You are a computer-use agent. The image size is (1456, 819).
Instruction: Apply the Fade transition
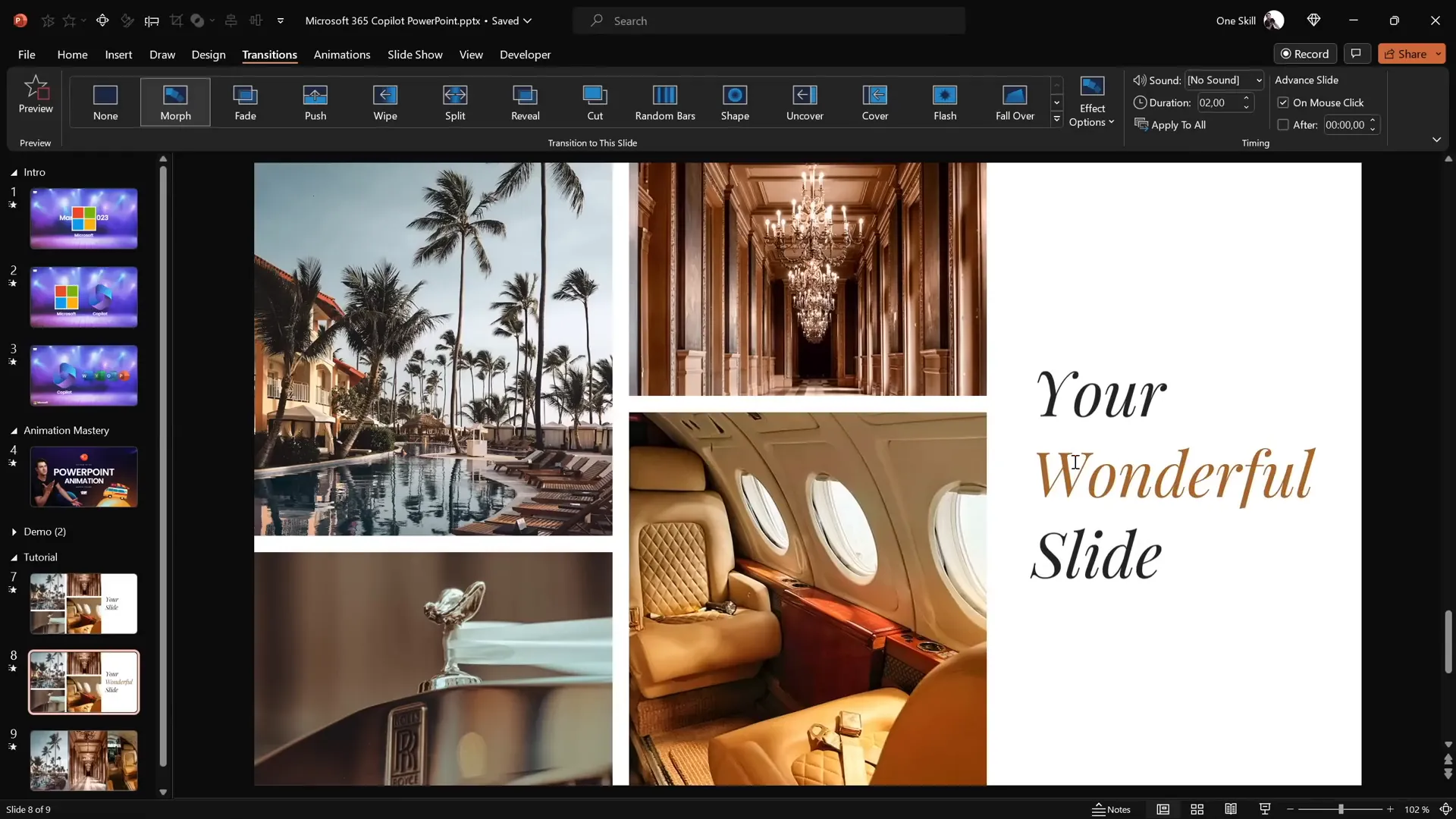point(245,102)
